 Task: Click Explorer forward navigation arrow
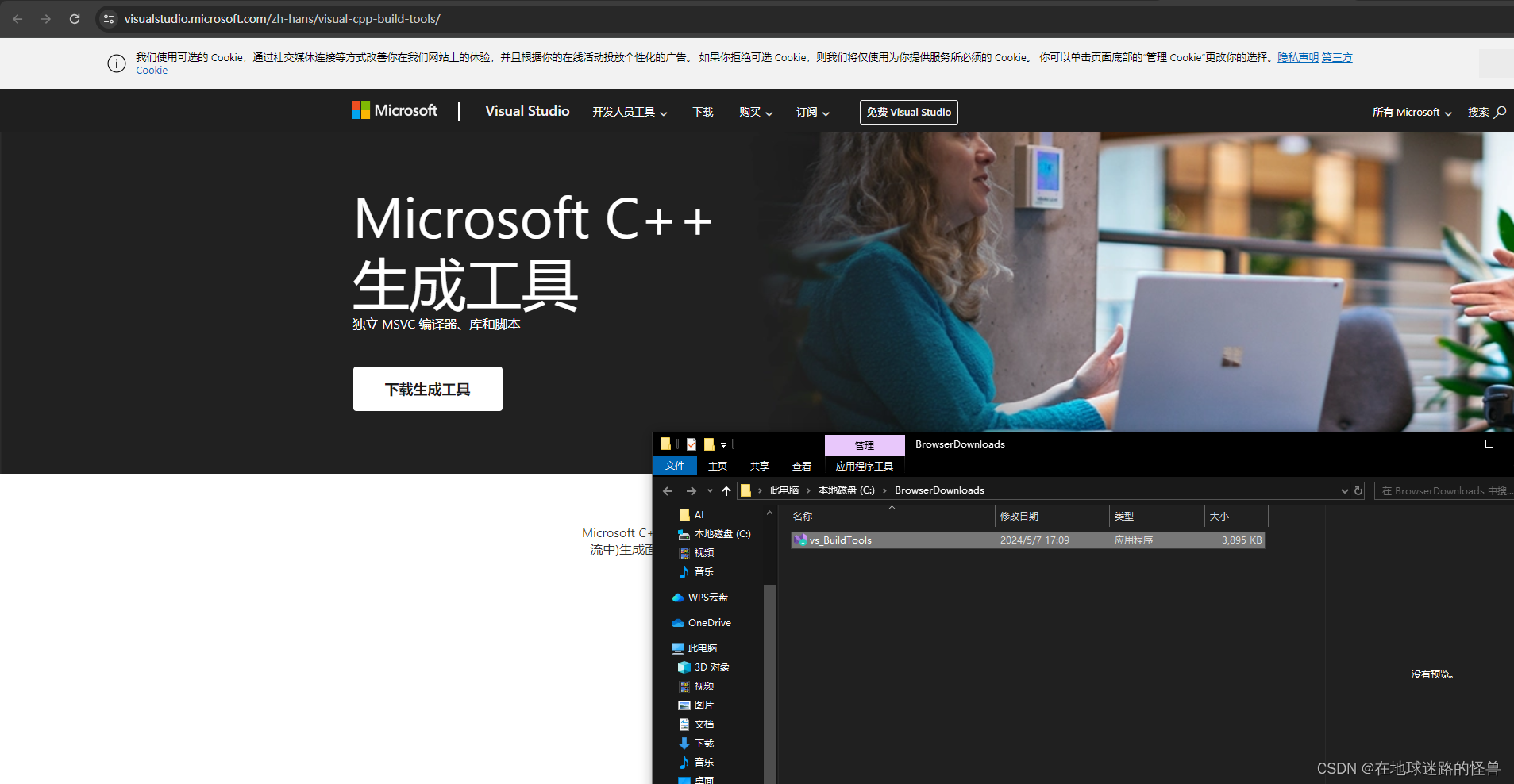click(692, 491)
